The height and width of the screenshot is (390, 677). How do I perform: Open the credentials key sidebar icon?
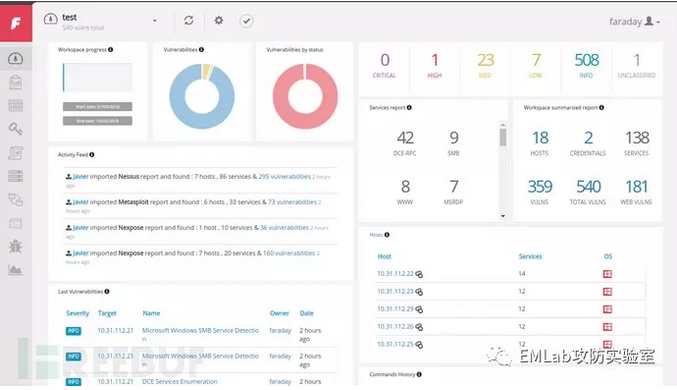pyautogui.click(x=16, y=129)
